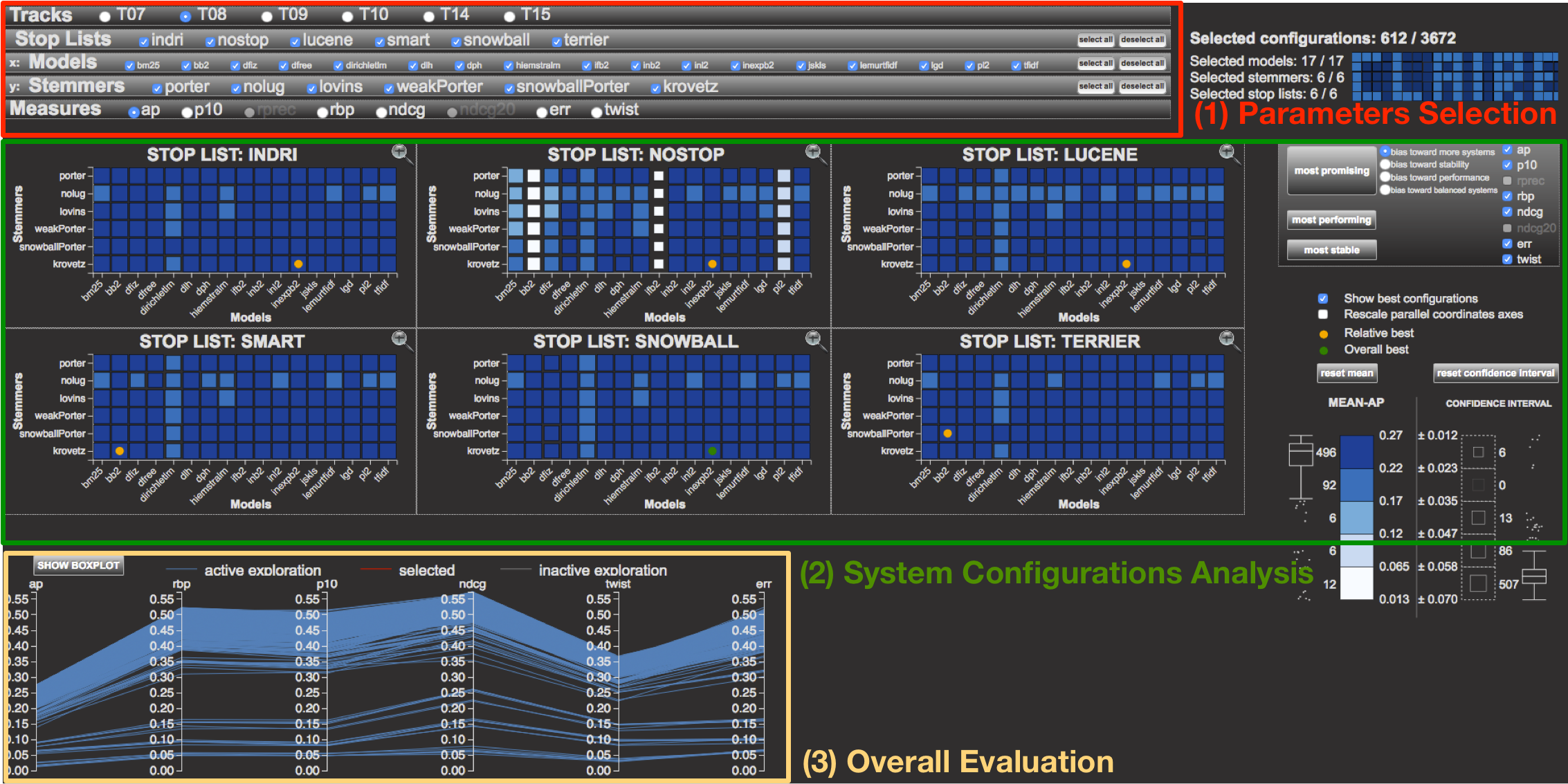Screen dimensions: 1568x784
Task: Click the ndcg axis in parallel coordinates
Action: [473, 682]
